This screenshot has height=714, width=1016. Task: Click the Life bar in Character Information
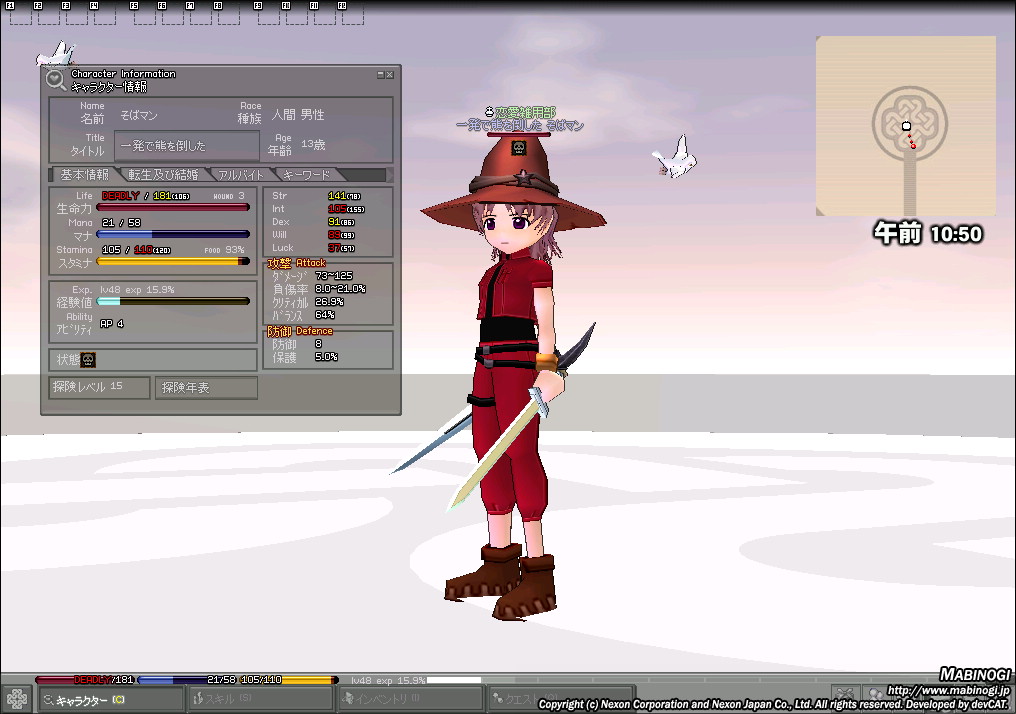pos(172,207)
